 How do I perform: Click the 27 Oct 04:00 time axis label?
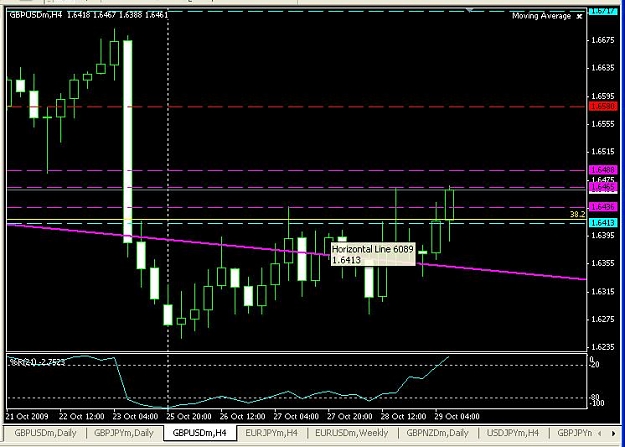pyautogui.click(x=296, y=416)
